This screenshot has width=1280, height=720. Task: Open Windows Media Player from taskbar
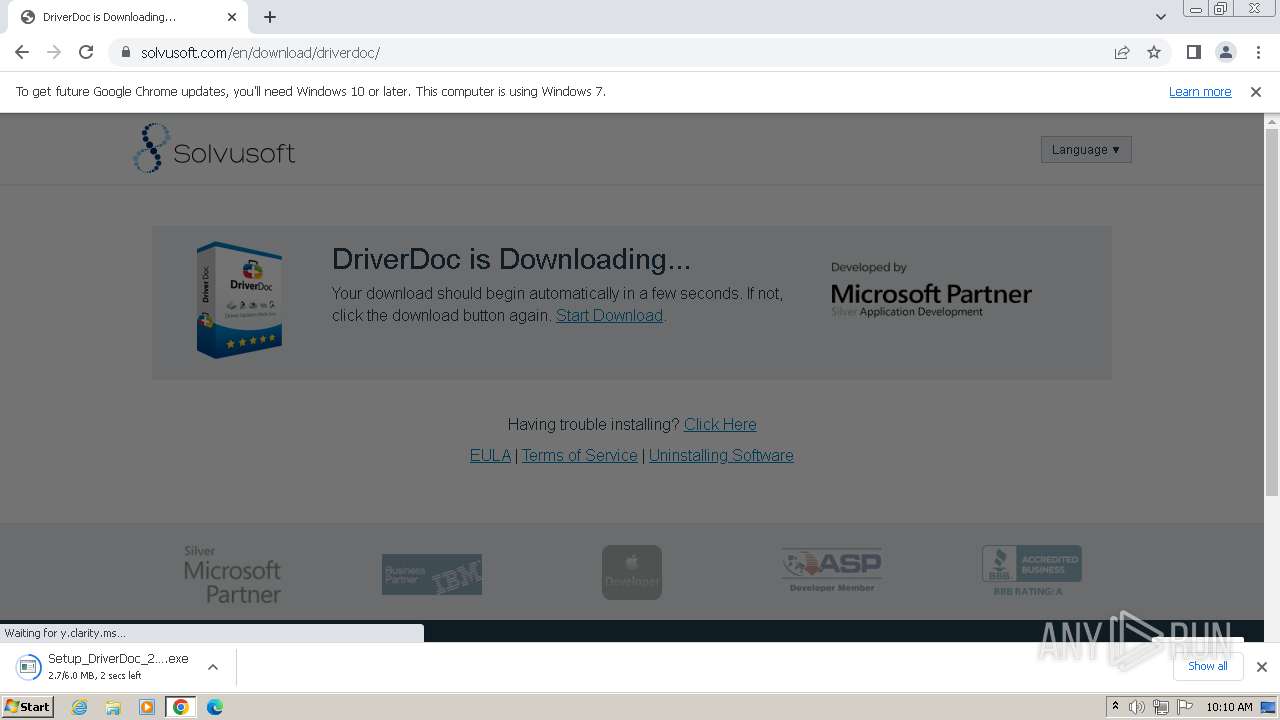pos(147,707)
